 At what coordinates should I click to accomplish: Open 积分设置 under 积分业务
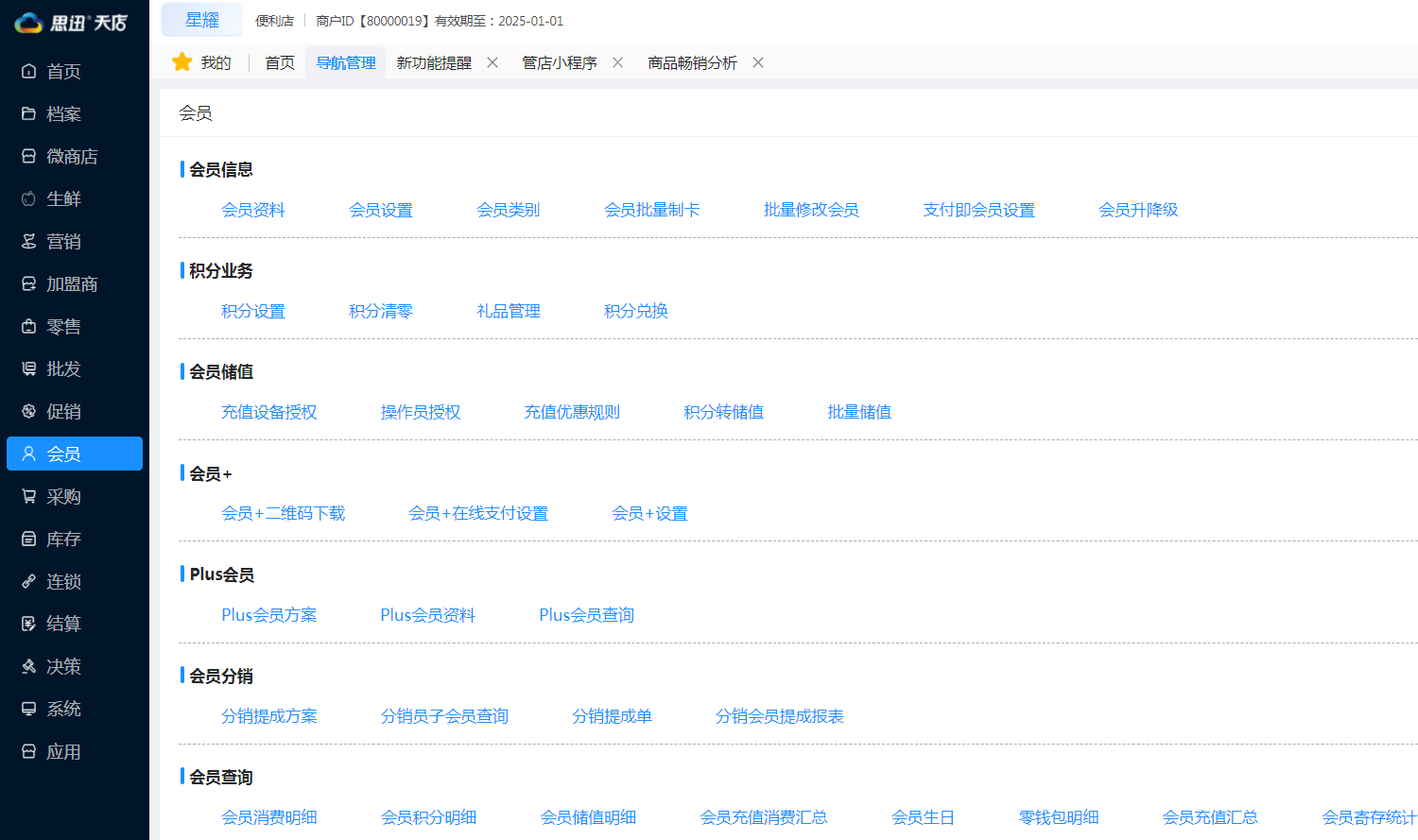click(x=252, y=310)
